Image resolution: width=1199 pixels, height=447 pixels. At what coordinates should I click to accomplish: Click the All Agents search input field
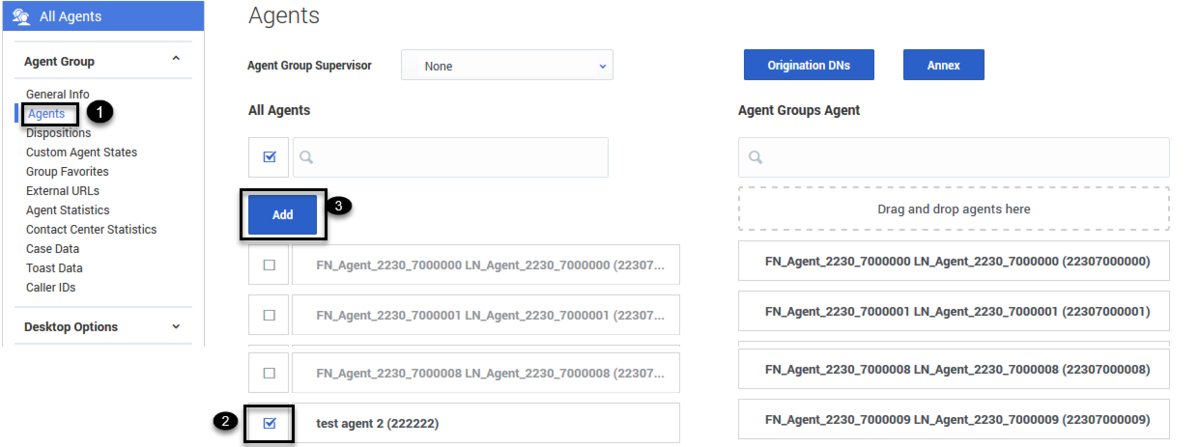pos(460,157)
